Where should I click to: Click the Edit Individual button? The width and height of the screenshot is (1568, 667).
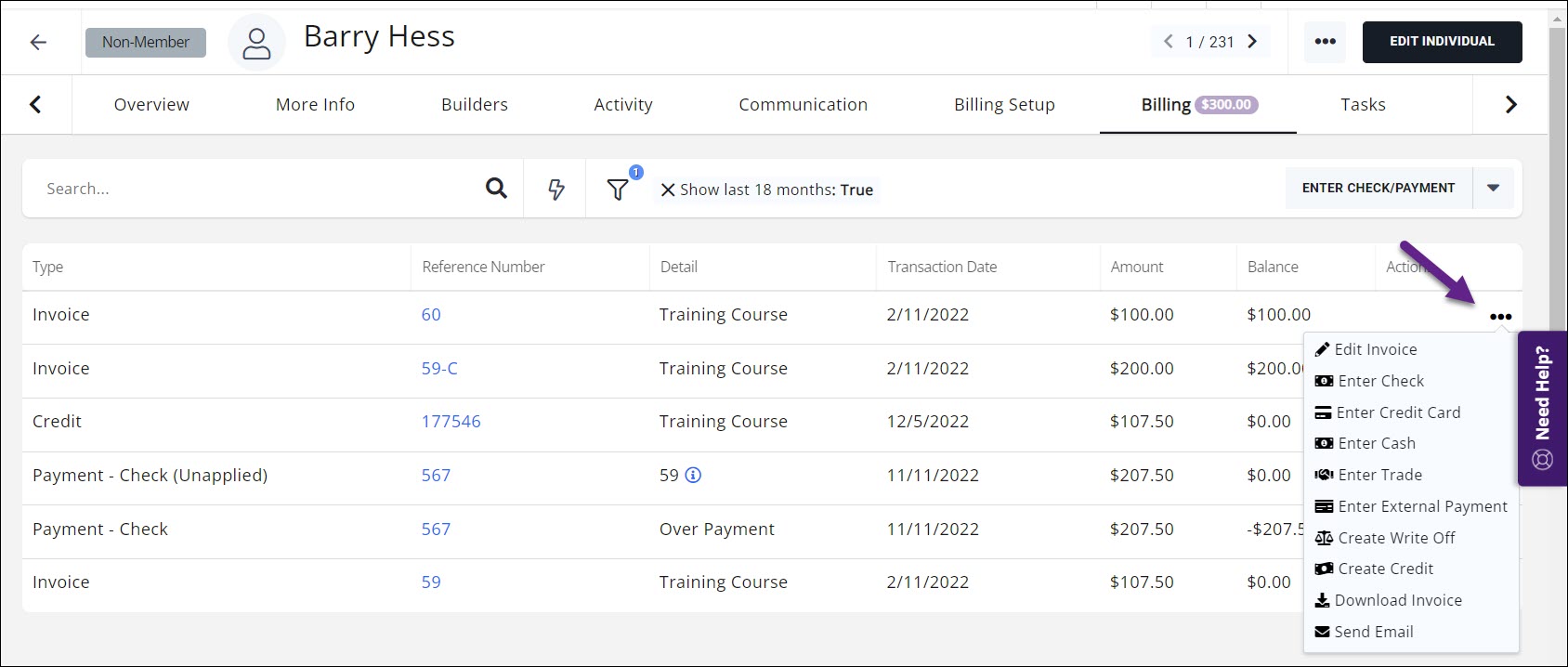(x=1442, y=42)
